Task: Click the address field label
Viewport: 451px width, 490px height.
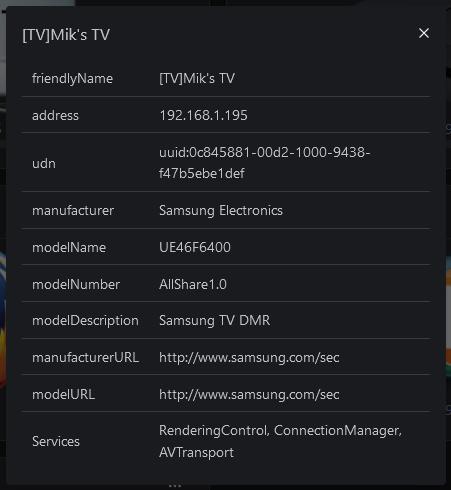Action: 55,115
